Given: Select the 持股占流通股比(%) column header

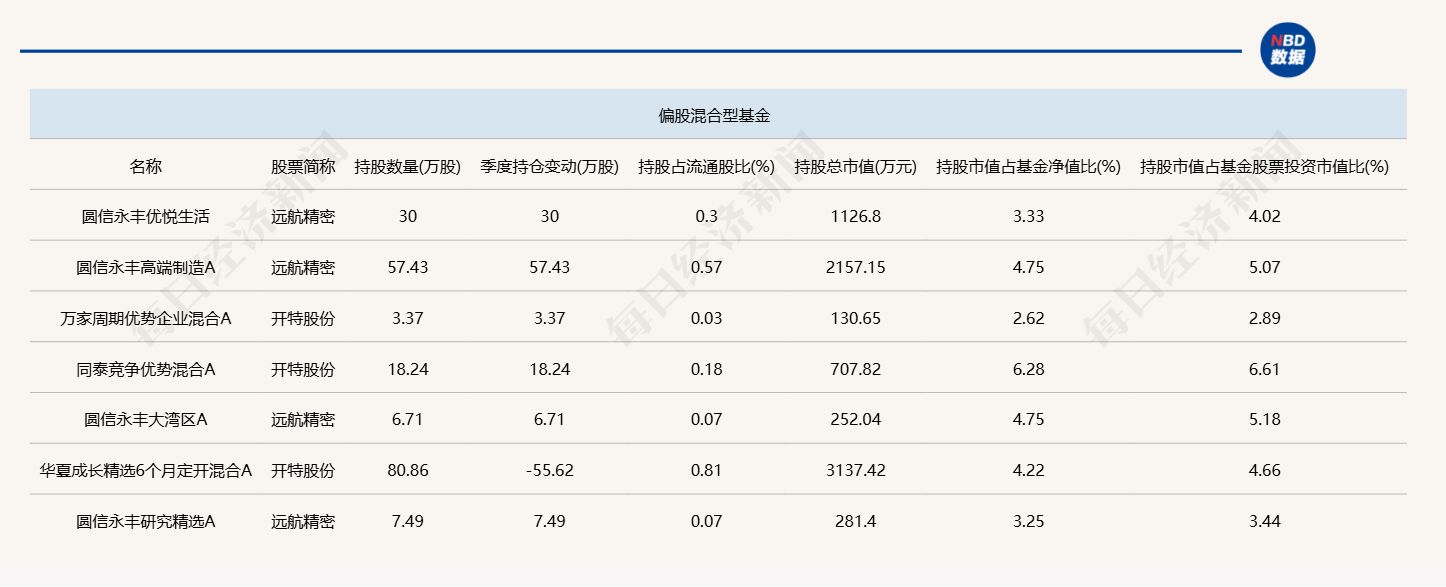Looking at the screenshot, I should pos(707,166).
